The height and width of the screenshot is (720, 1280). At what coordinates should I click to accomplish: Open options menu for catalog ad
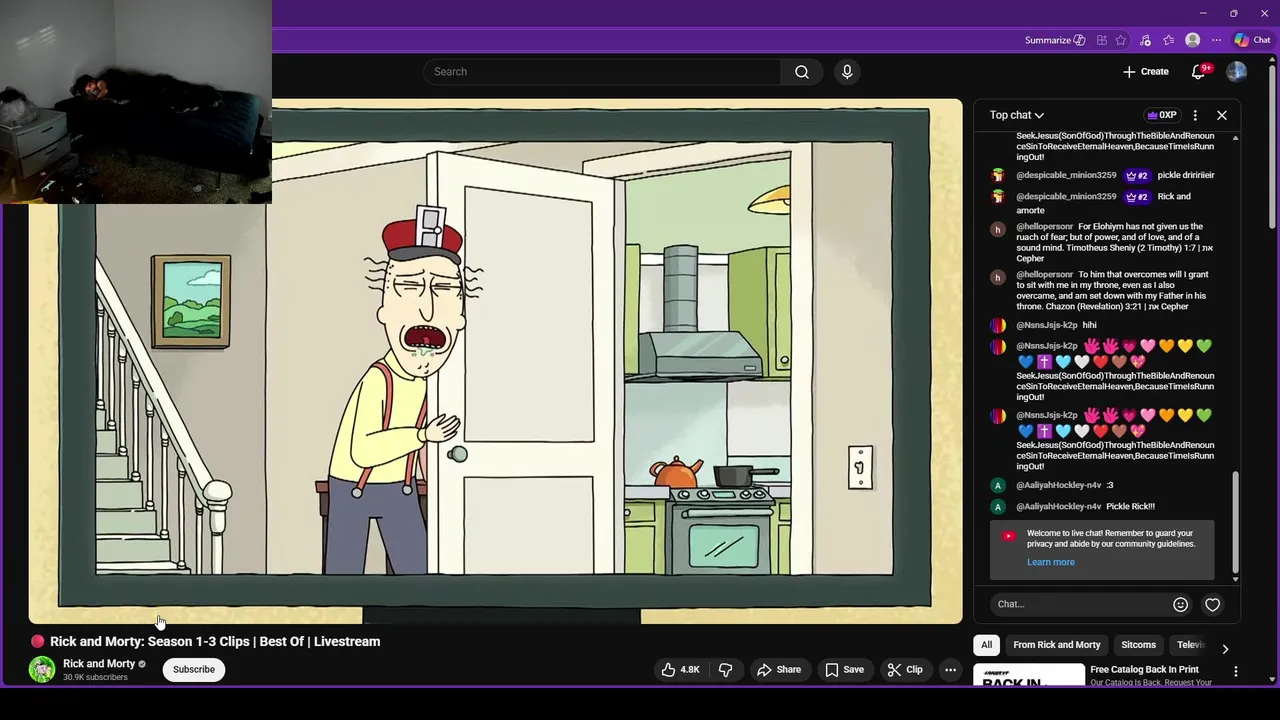[x=1235, y=672]
